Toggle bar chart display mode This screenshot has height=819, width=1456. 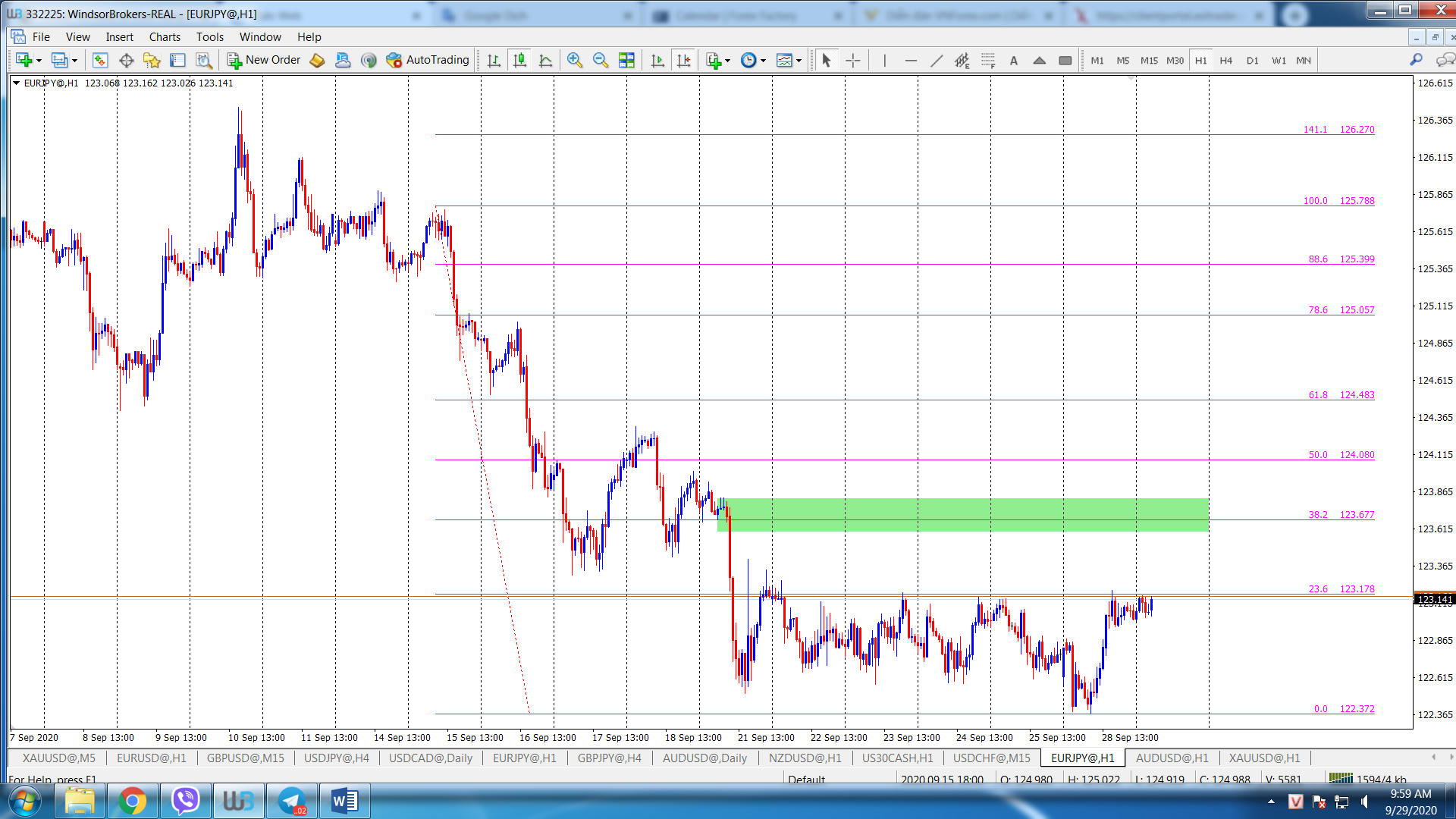click(494, 60)
